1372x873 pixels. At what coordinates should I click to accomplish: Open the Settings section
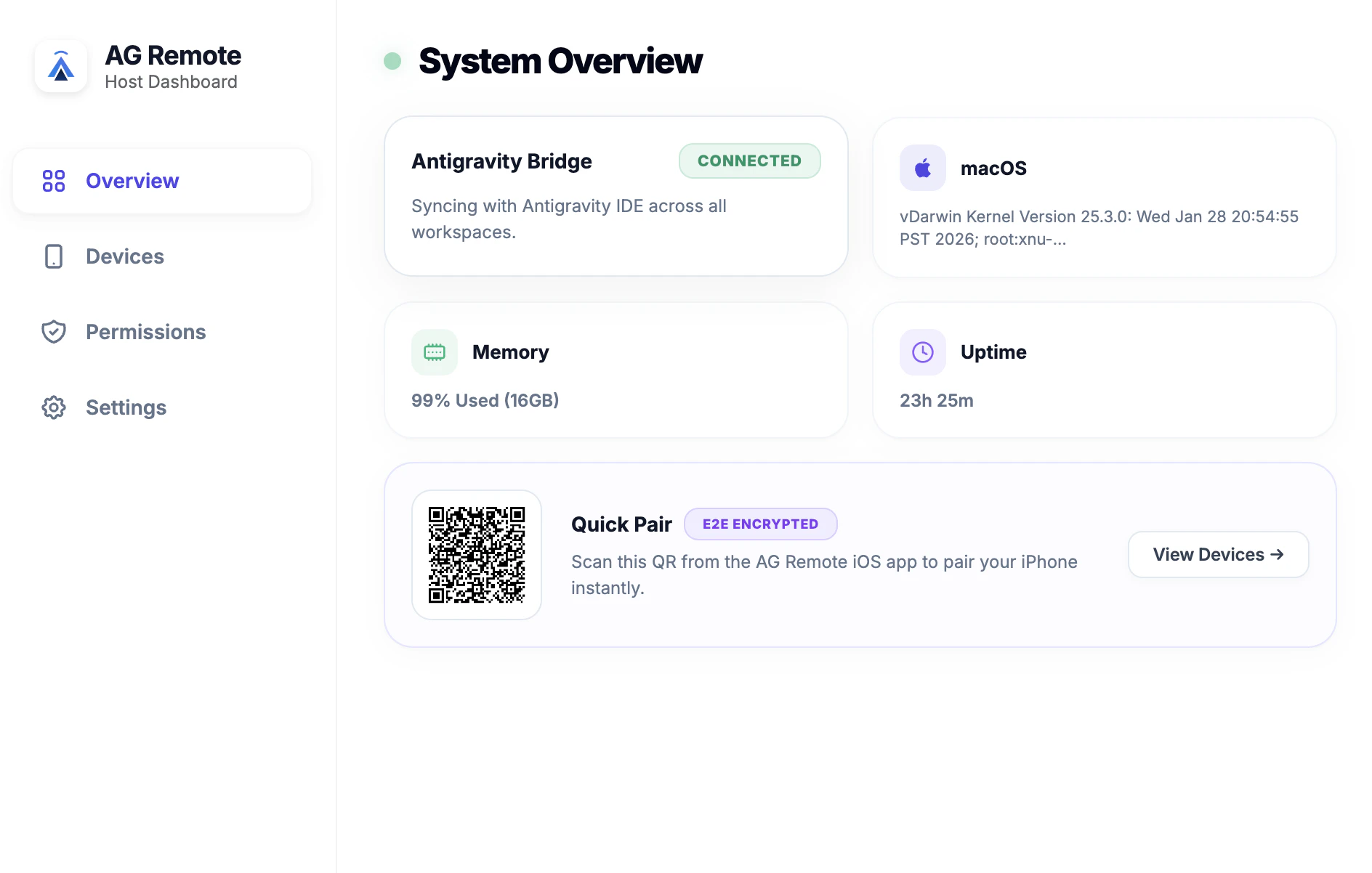click(x=162, y=407)
